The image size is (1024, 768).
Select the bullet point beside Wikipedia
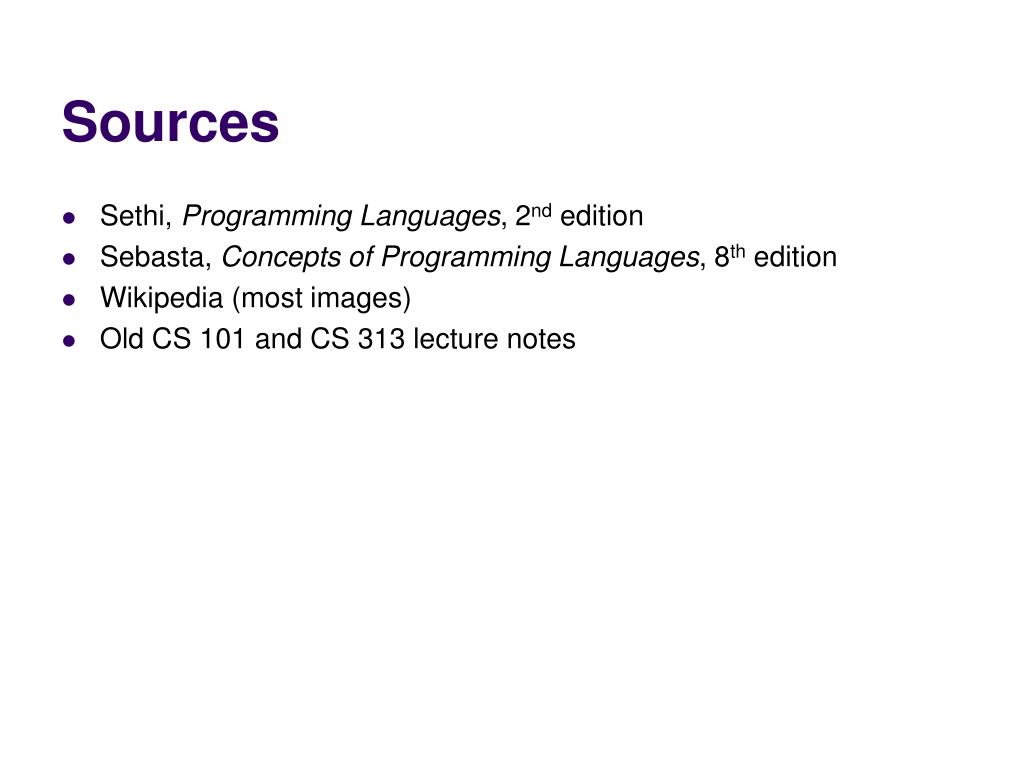pyautogui.click(x=69, y=300)
